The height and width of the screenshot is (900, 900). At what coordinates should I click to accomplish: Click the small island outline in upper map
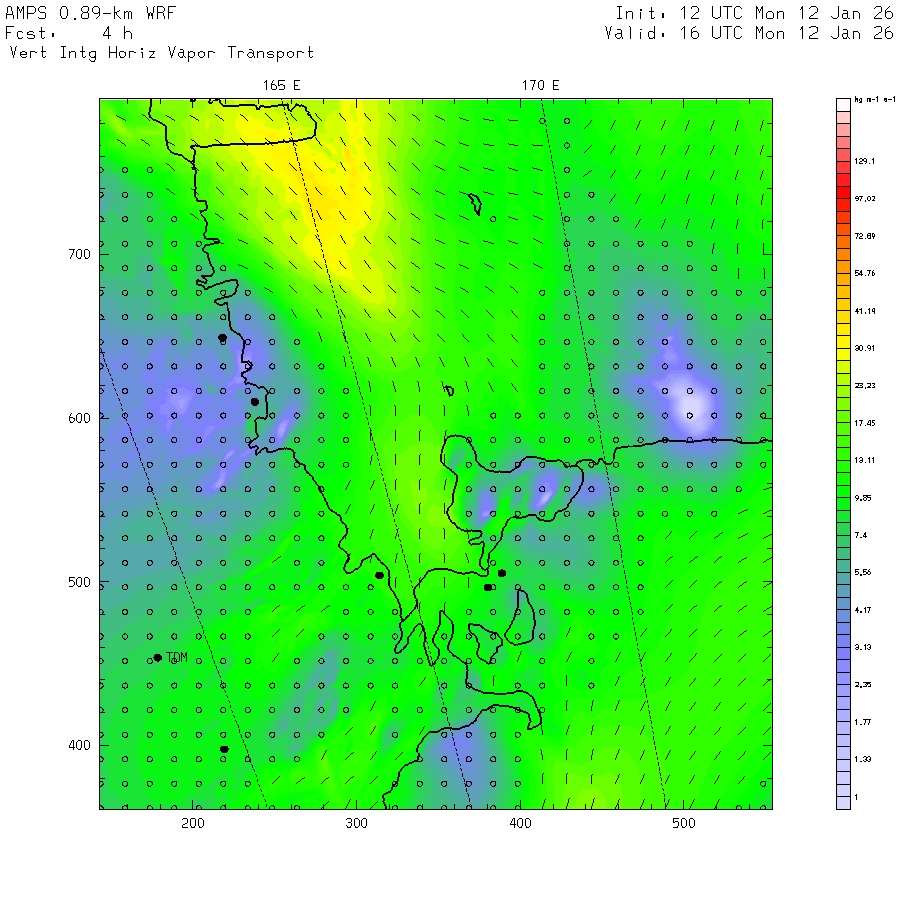[475, 204]
